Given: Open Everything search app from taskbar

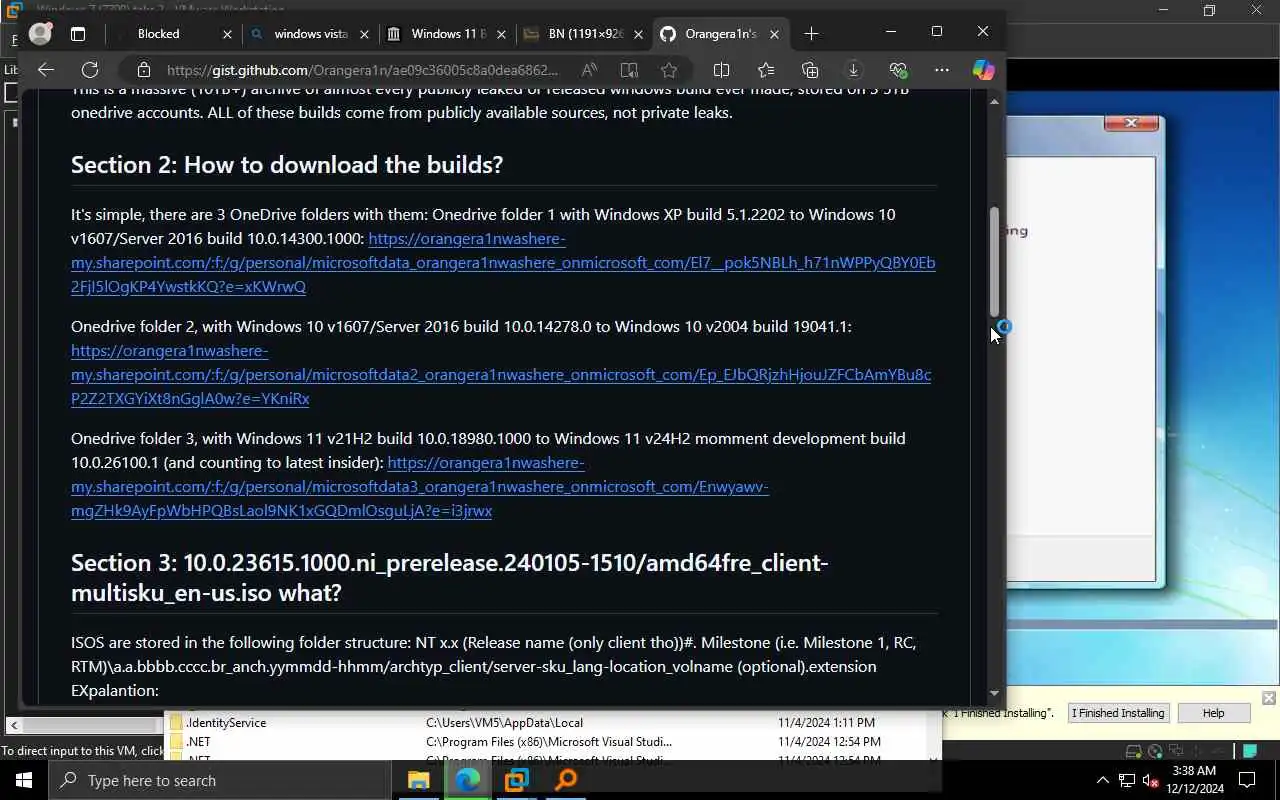Looking at the screenshot, I should 566,780.
